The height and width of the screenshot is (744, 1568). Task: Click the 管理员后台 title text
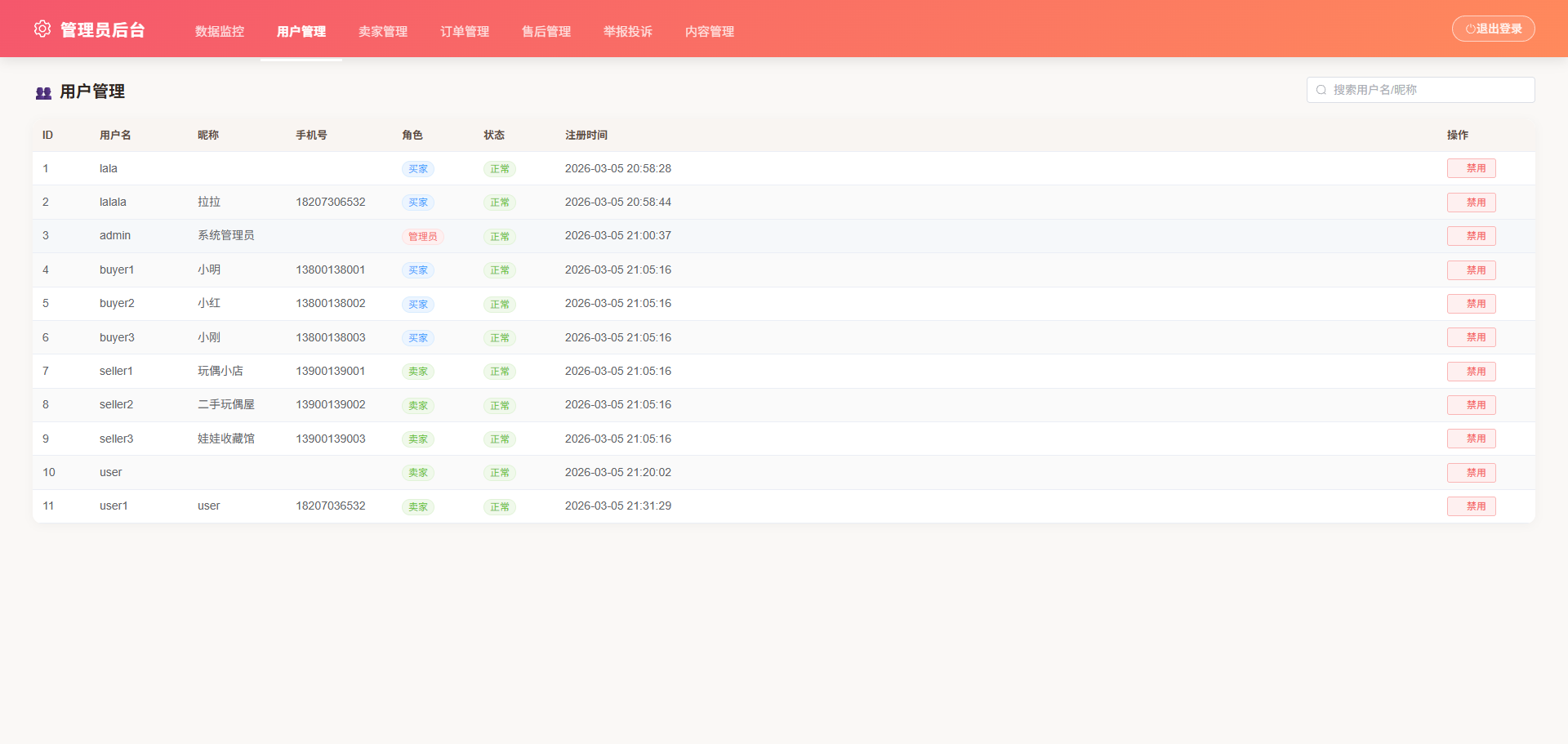tap(103, 30)
